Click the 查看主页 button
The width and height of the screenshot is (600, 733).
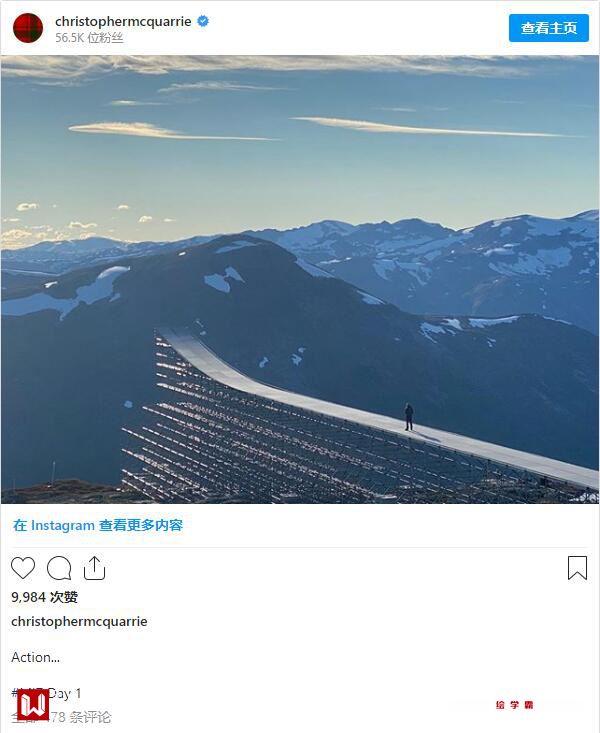point(549,28)
